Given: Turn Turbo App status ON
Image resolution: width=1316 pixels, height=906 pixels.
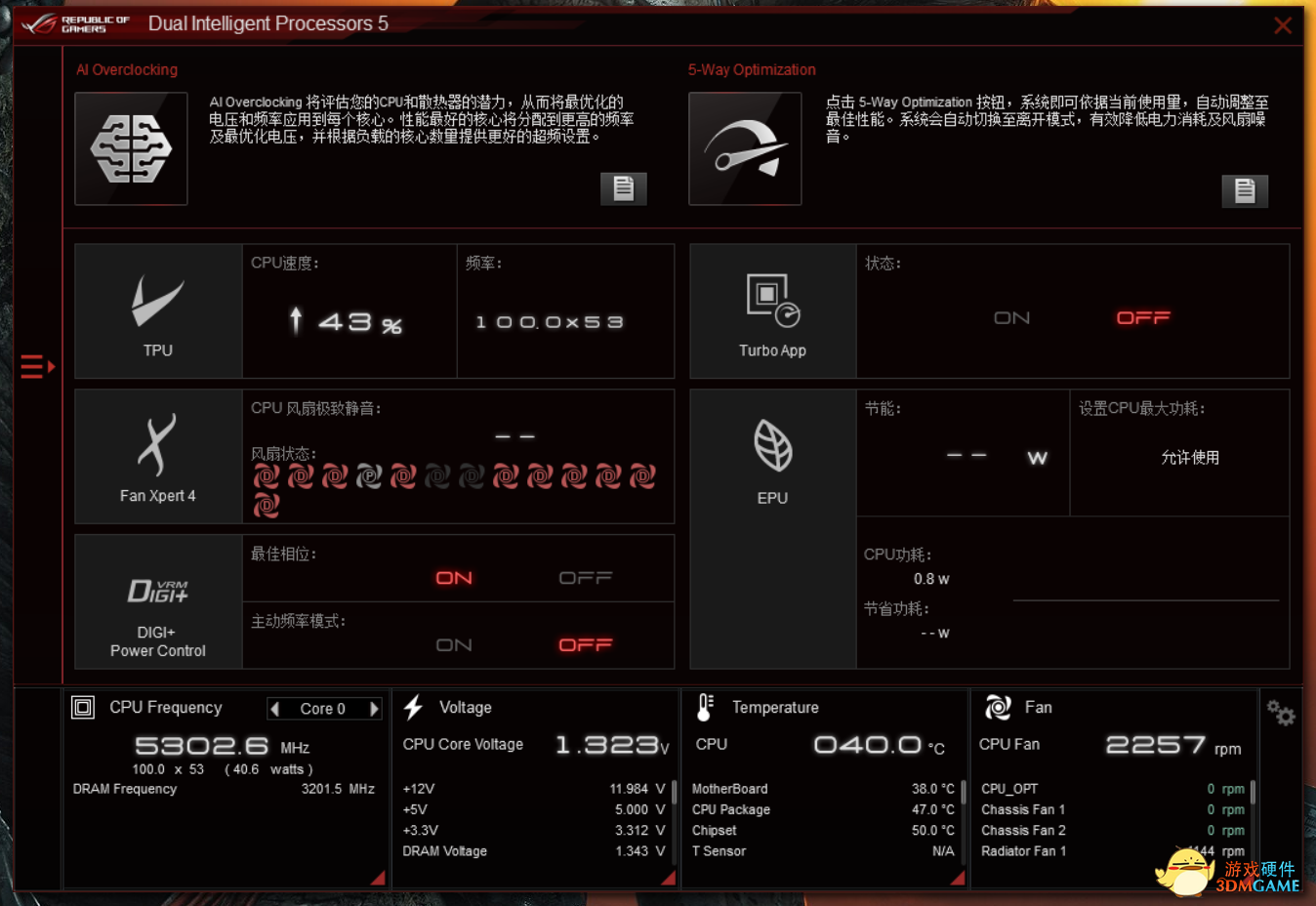Looking at the screenshot, I should click(x=1011, y=318).
